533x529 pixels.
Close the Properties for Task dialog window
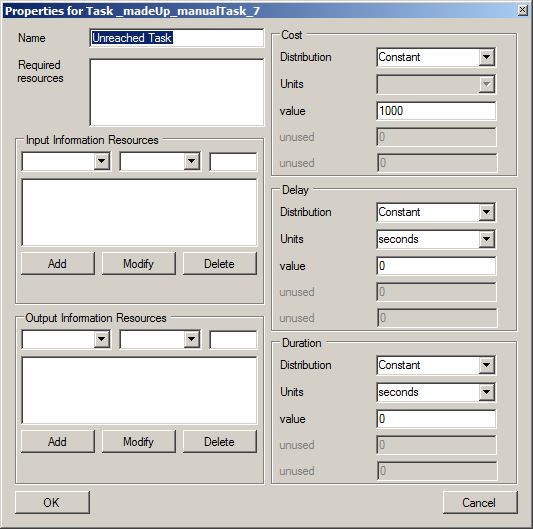[522, 10]
